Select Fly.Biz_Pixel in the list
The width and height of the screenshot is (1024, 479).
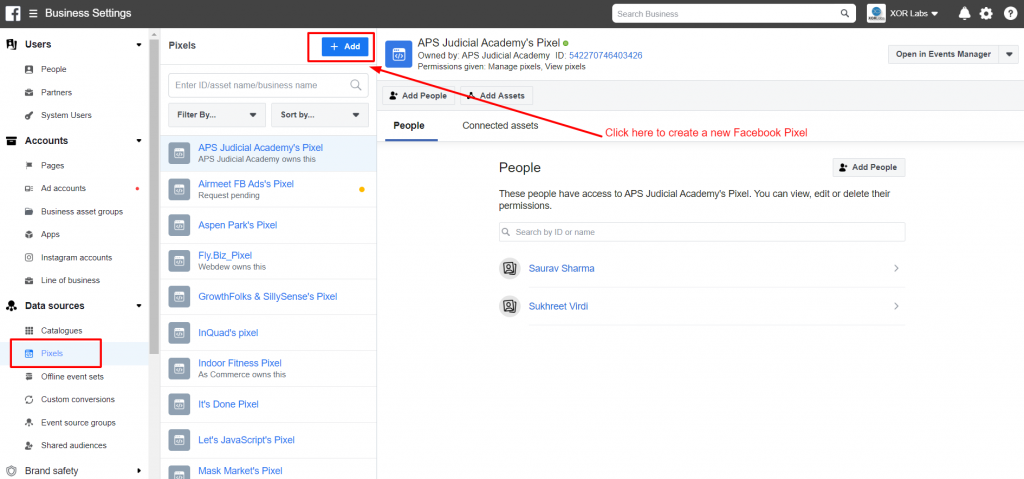pos(268,261)
